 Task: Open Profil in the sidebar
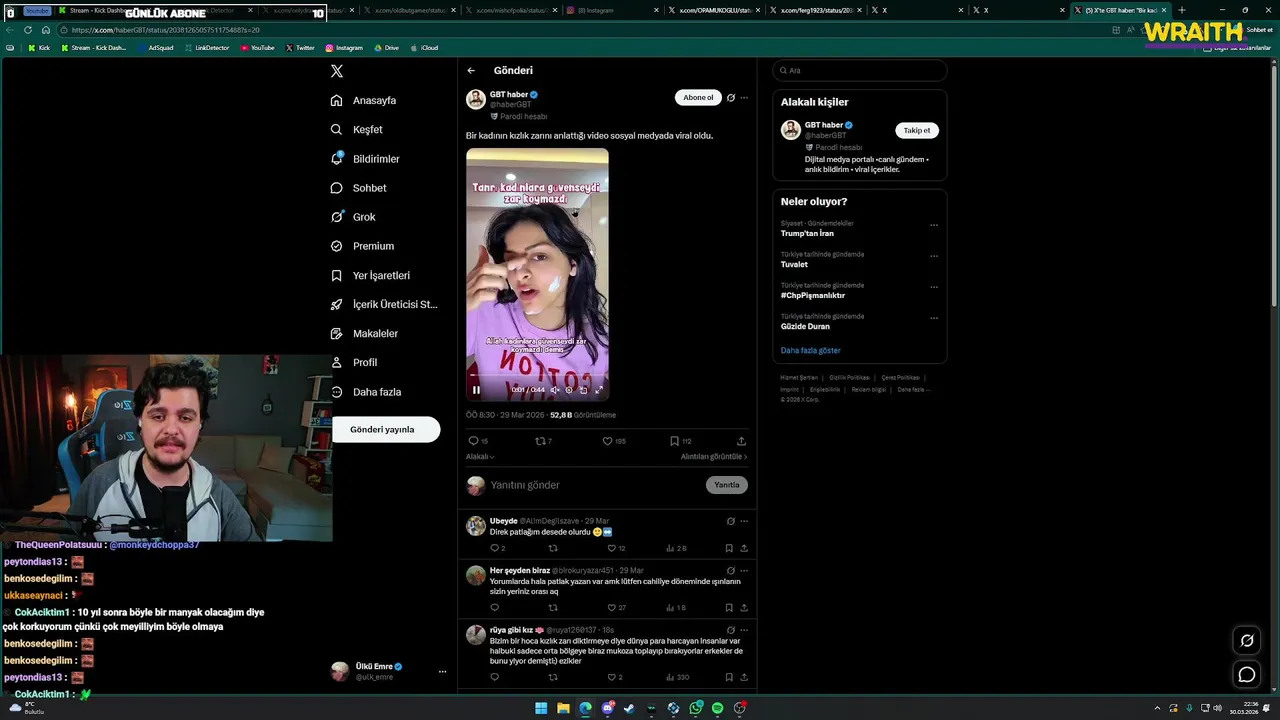pos(354,362)
